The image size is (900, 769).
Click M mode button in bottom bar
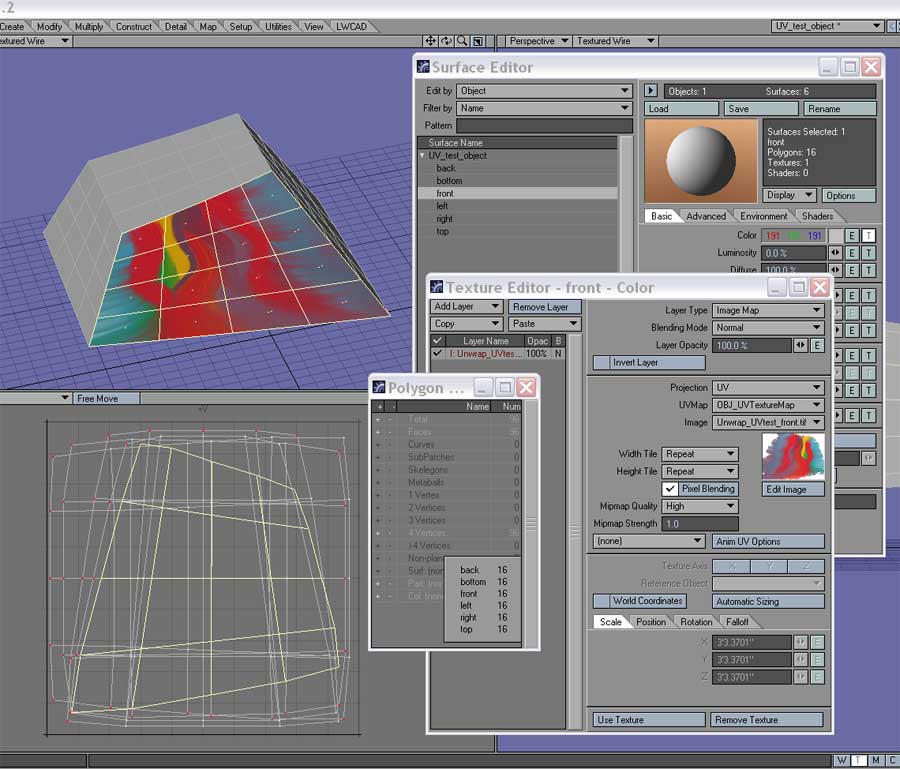coord(875,760)
